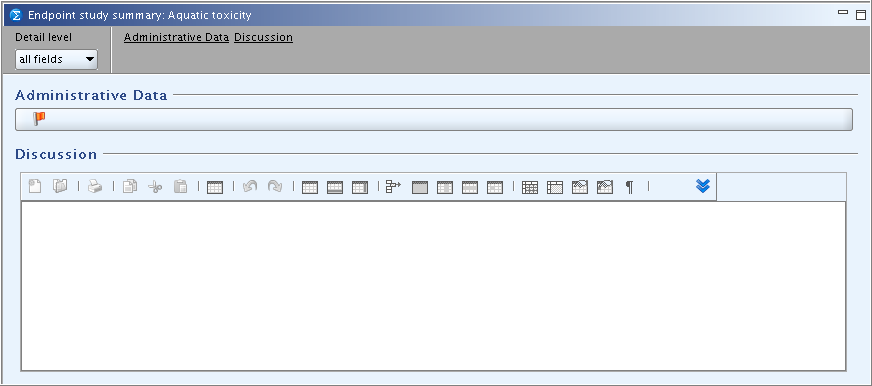Screen dimensions: 872x386
Task: Click the orange flag in Administrative Data
Action: 39,118
